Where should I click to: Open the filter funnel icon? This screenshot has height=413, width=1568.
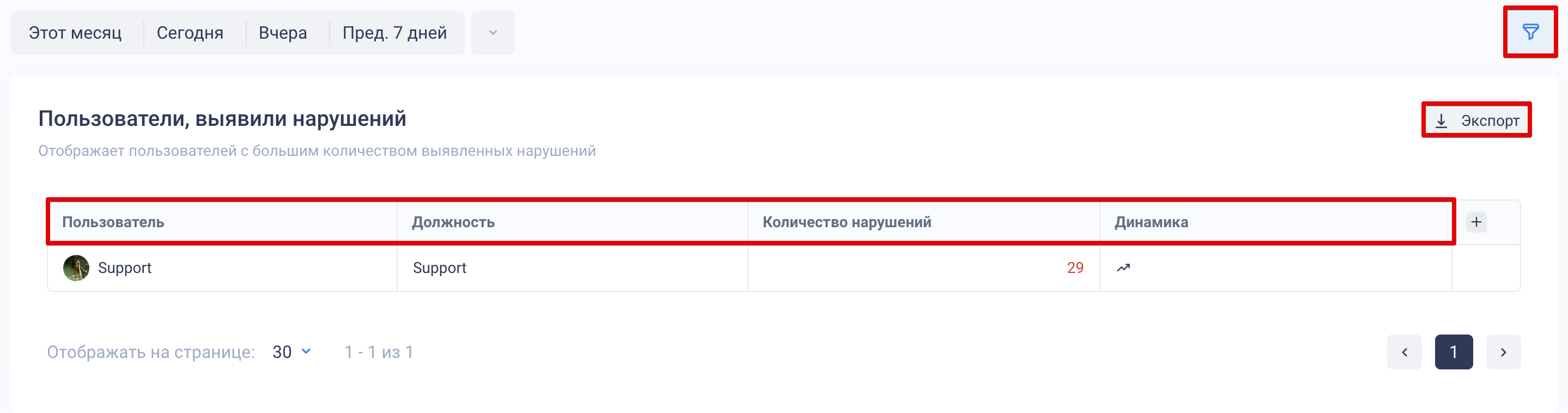click(x=1530, y=32)
